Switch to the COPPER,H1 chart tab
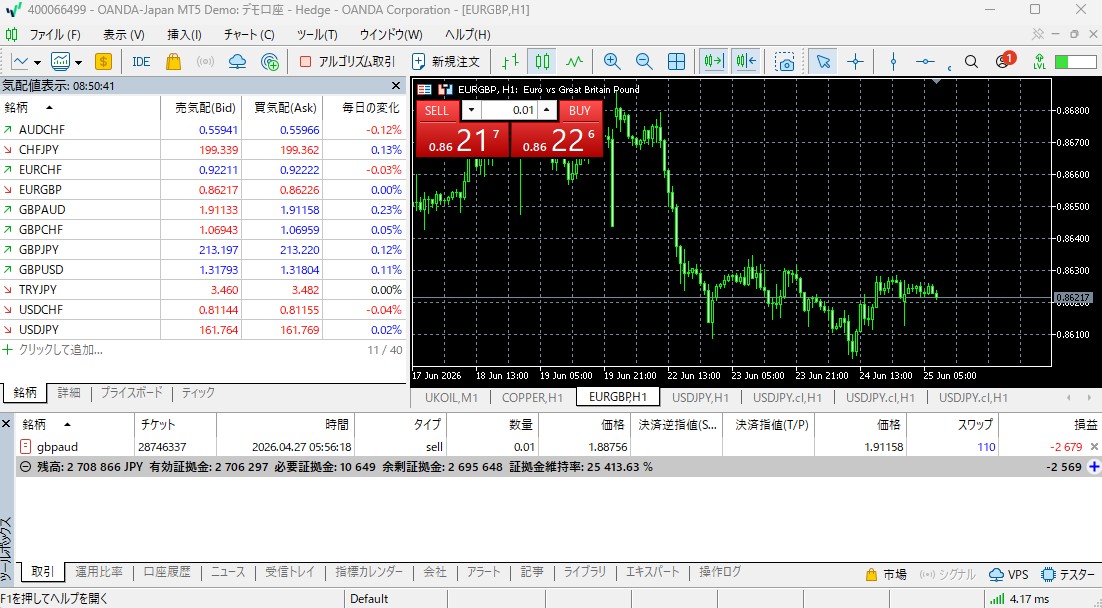 (532, 397)
